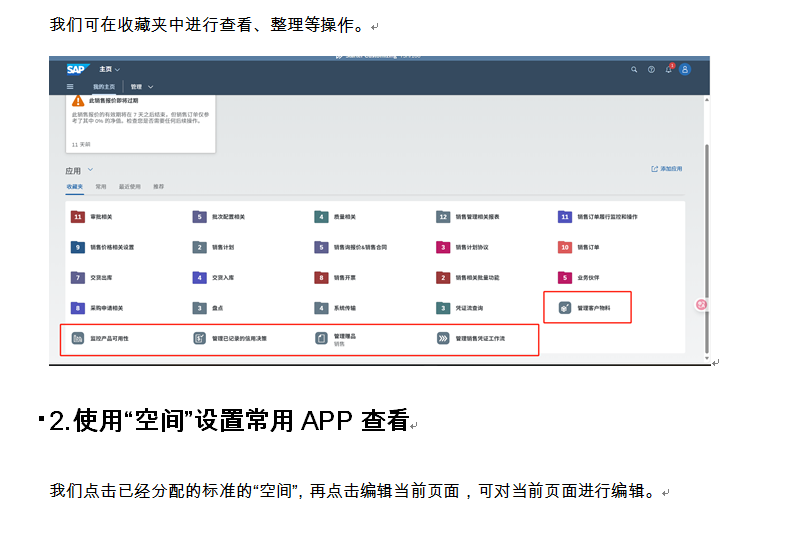
Task: Expand the 管理 dropdown menu
Action: 150,87
